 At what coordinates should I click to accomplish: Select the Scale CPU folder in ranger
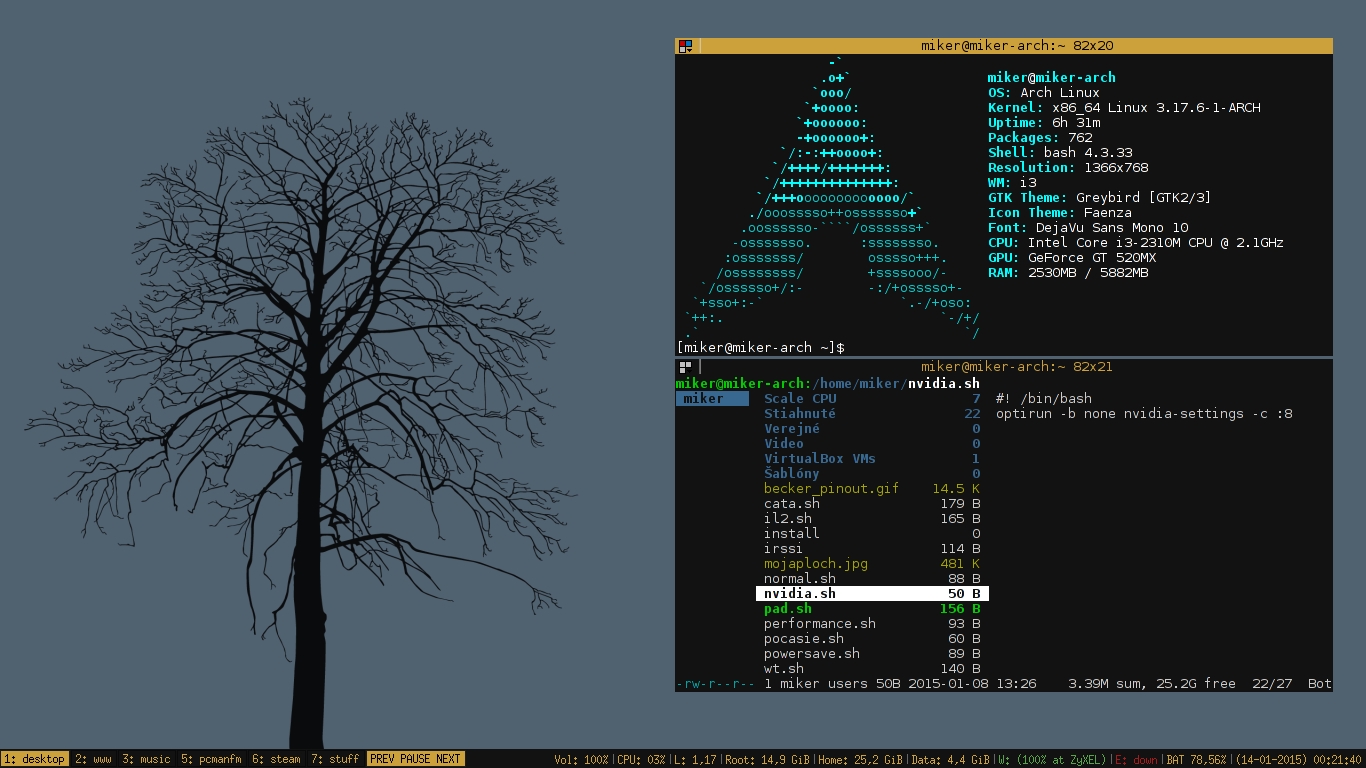tap(872, 399)
